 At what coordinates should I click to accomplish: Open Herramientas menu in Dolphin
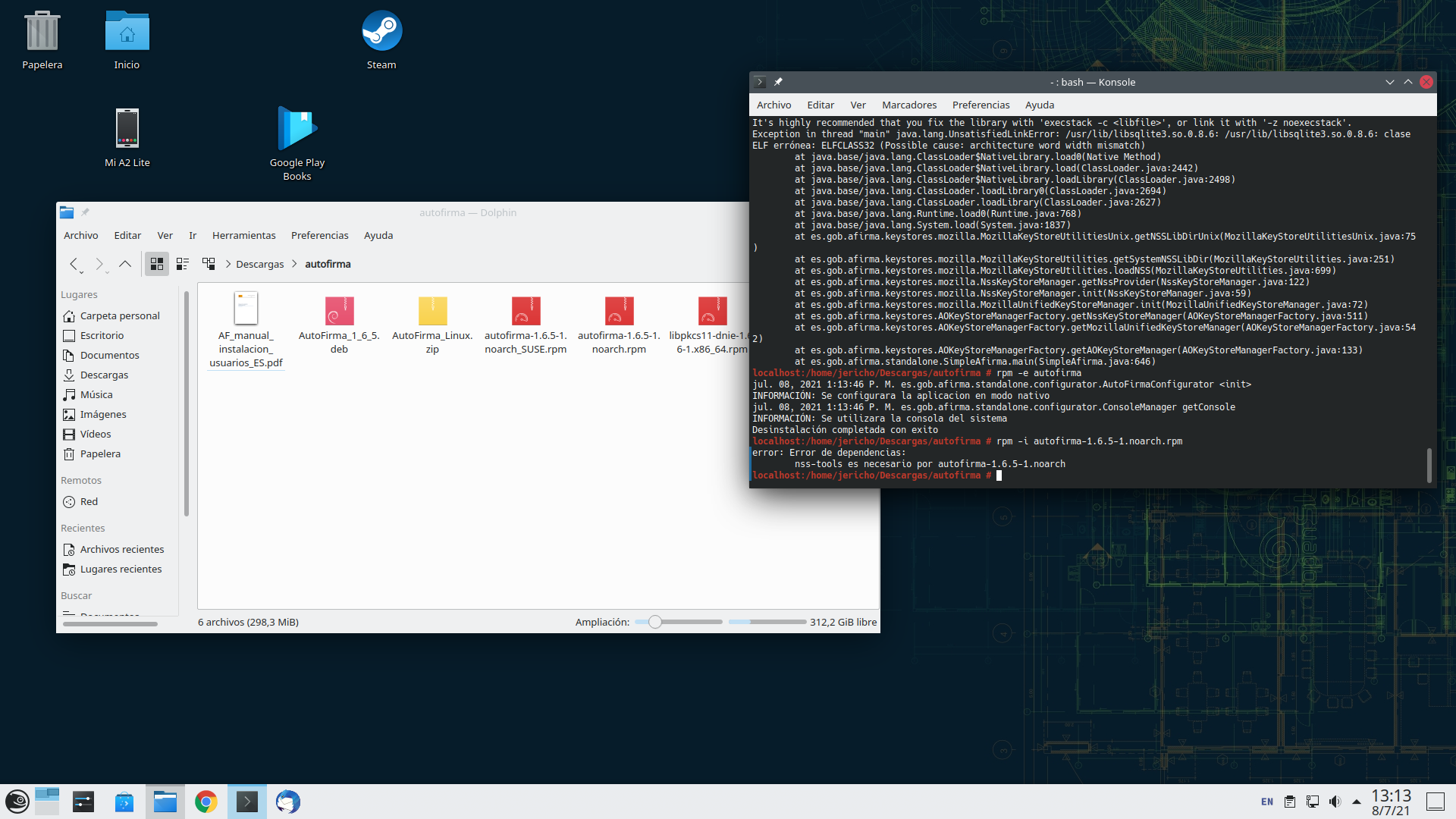243,235
